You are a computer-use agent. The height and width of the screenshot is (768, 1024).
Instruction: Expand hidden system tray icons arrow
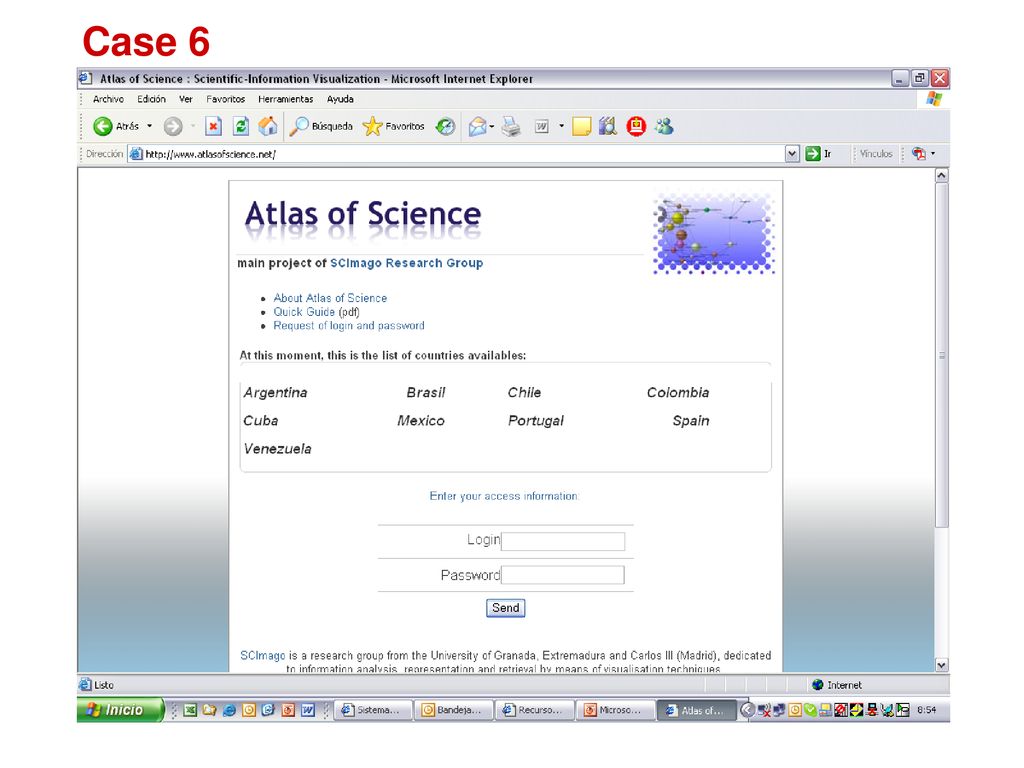[748, 710]
